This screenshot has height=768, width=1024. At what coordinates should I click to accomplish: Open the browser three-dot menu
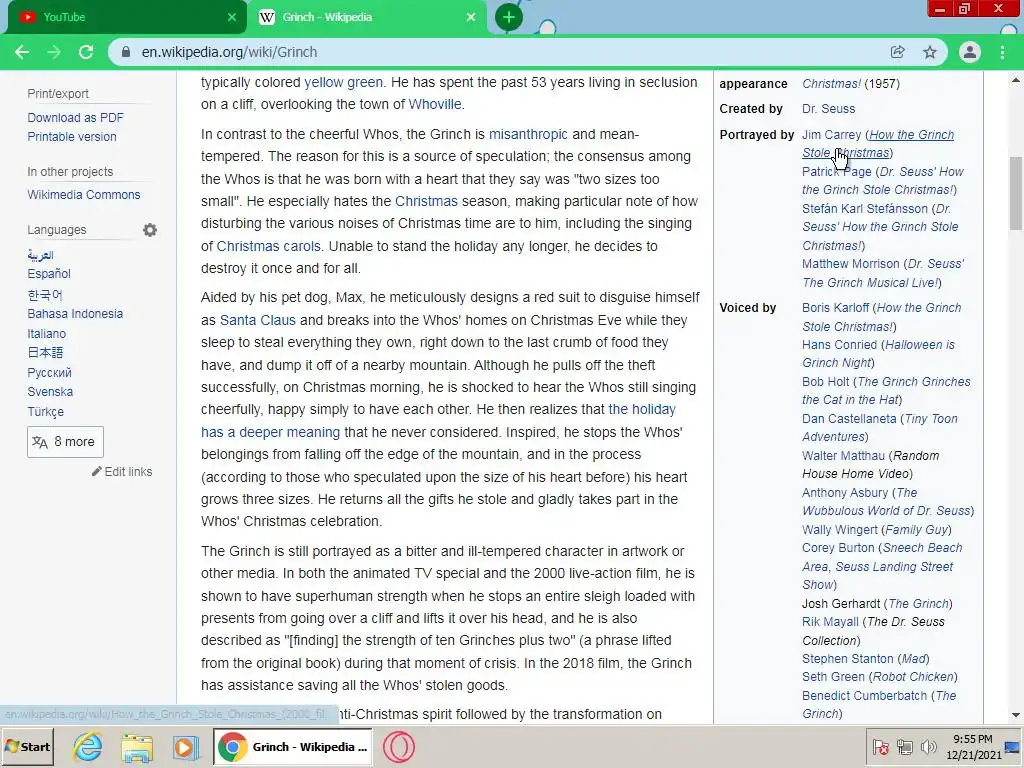pos(1002,52)
